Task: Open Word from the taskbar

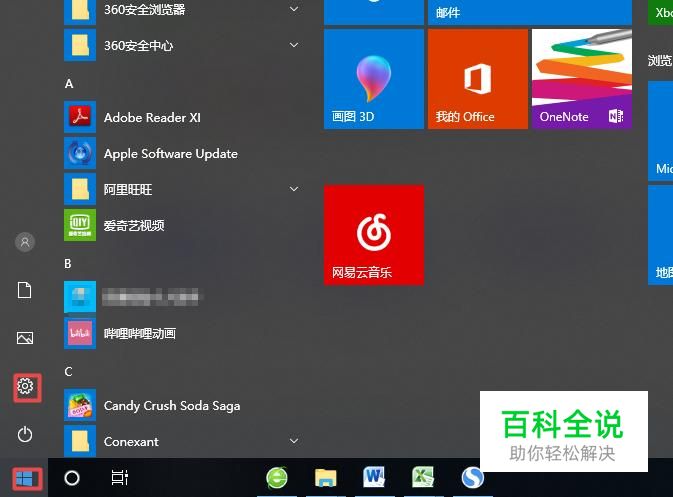Action: [x=374, y=477]
